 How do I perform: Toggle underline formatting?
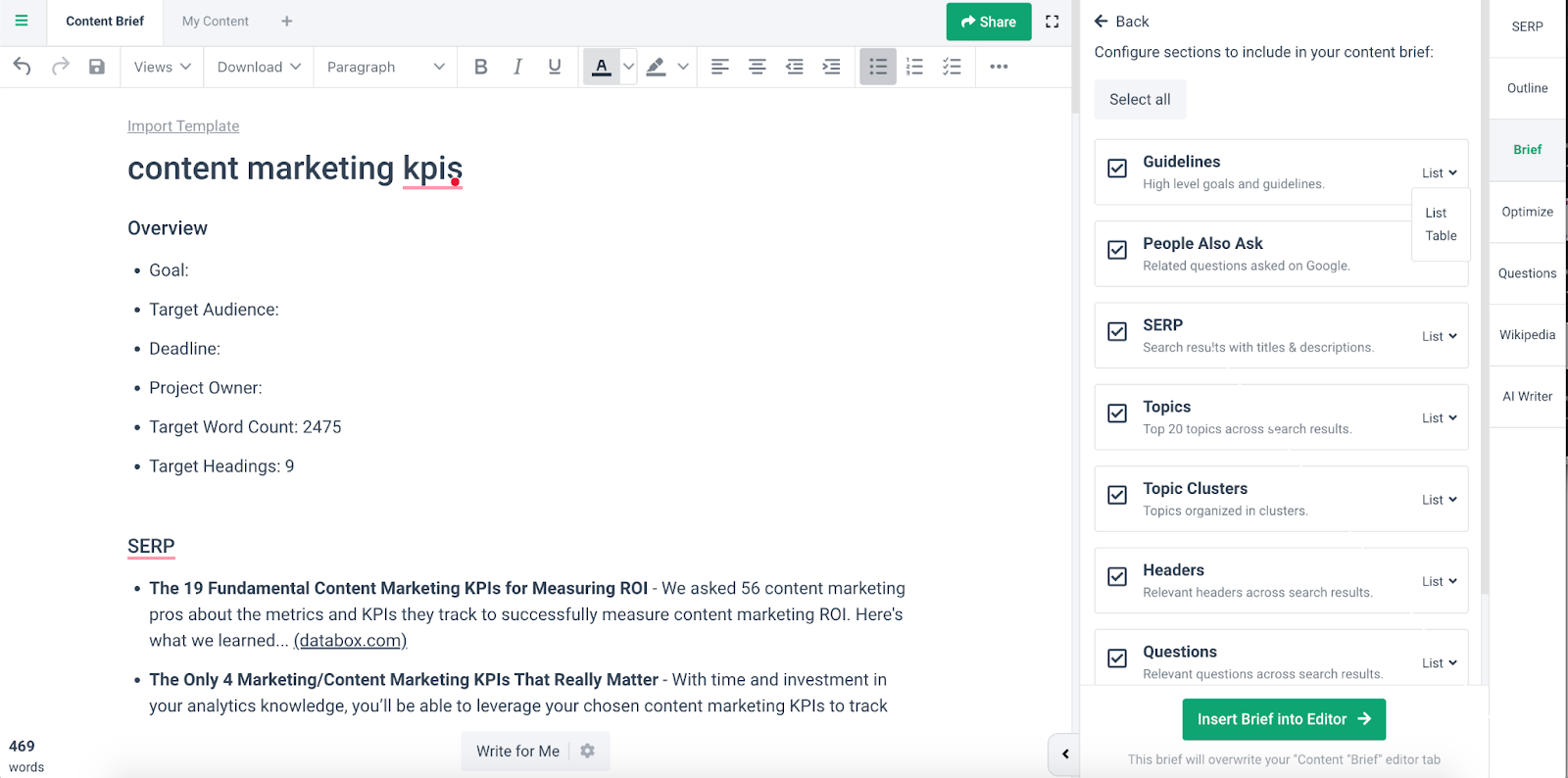pos(555,67)
